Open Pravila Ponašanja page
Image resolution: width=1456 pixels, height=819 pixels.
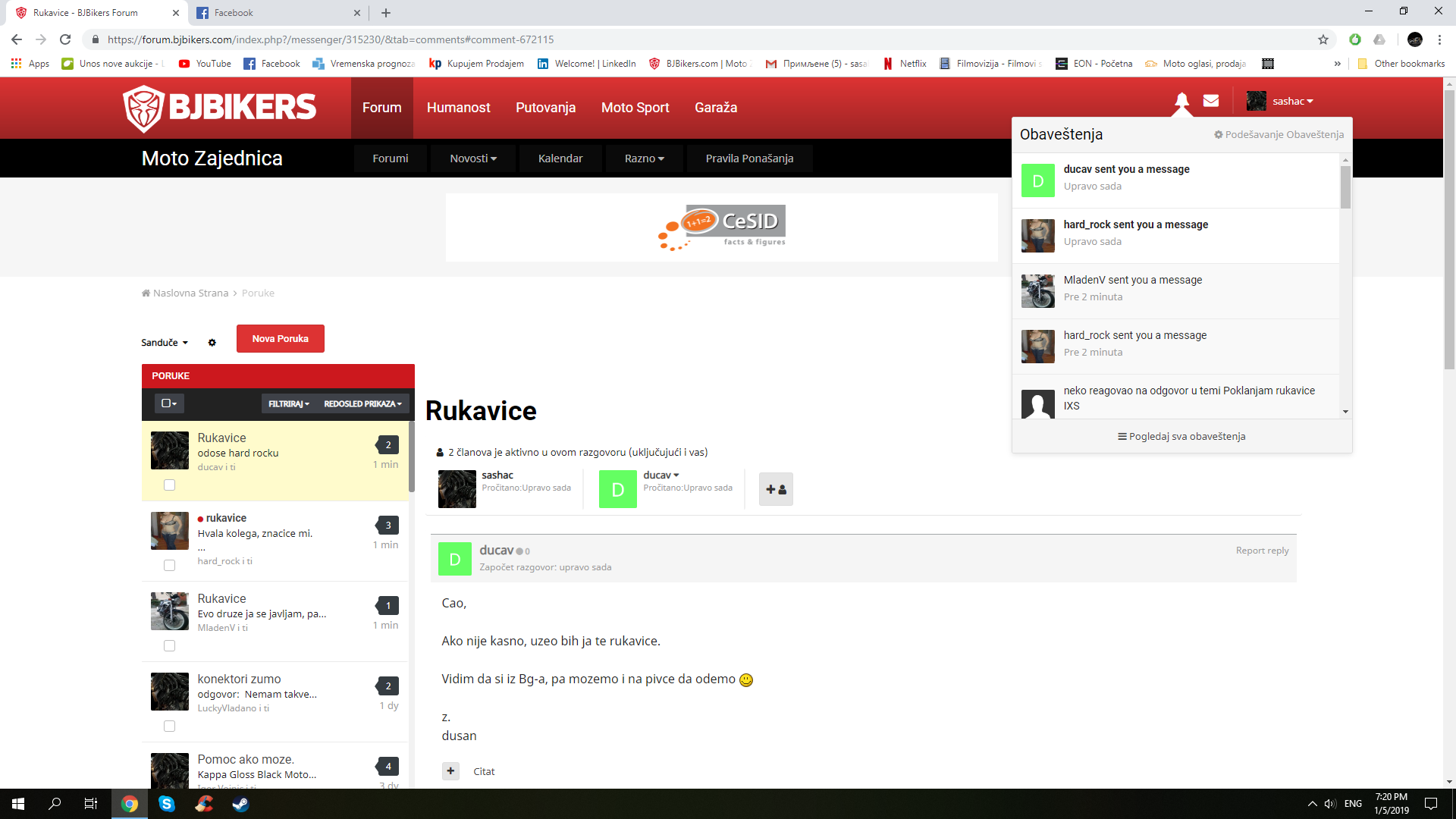pos(750,158)
